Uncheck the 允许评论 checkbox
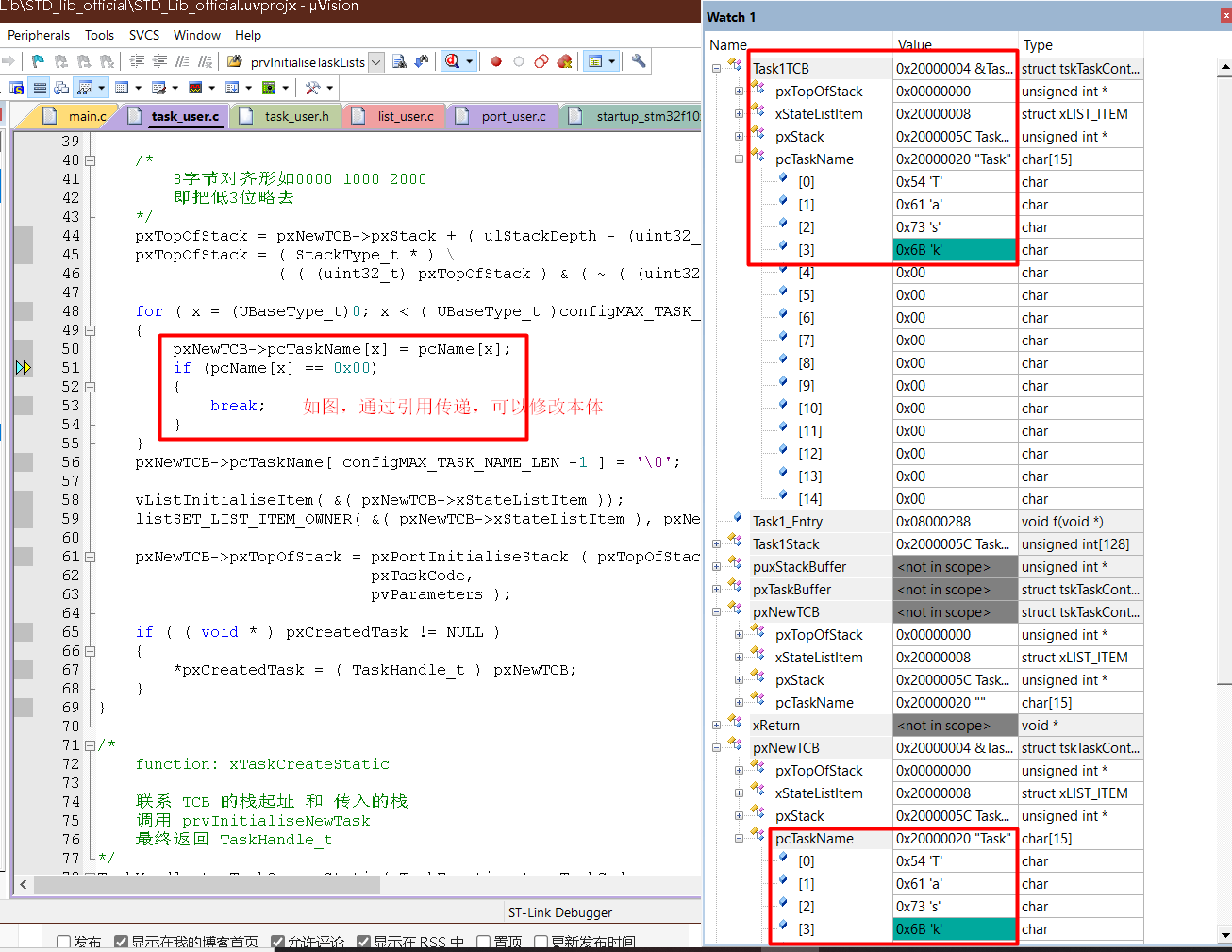The width and height of the screenshot is (1232, 952). point(277,943)
